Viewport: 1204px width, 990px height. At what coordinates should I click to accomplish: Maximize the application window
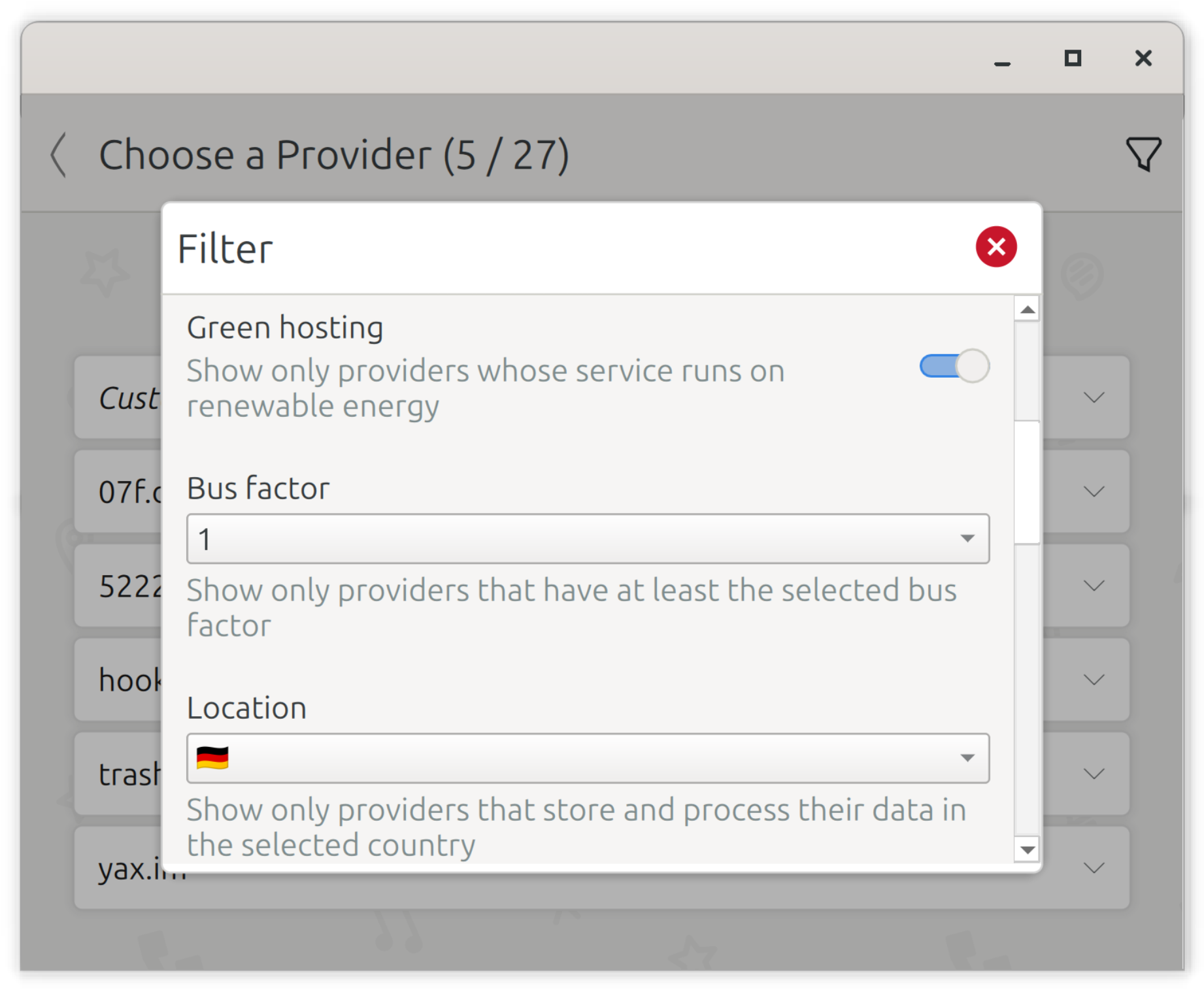[x=1072, y=59]
